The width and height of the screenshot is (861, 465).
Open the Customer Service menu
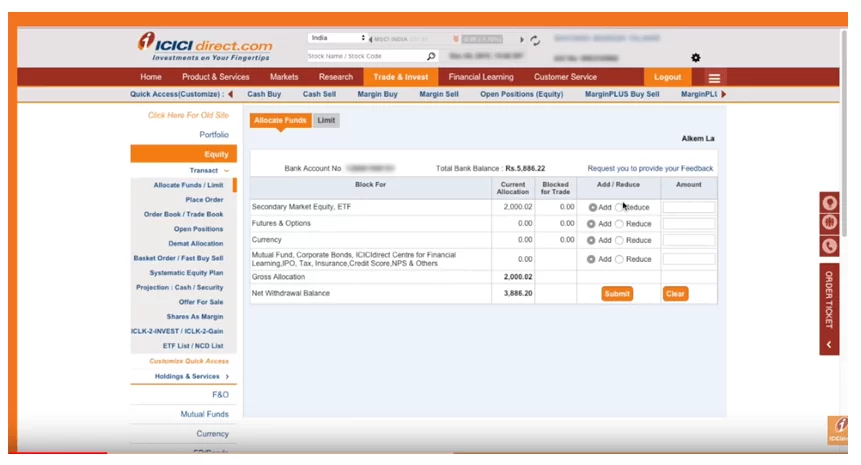tap(565, 77)
